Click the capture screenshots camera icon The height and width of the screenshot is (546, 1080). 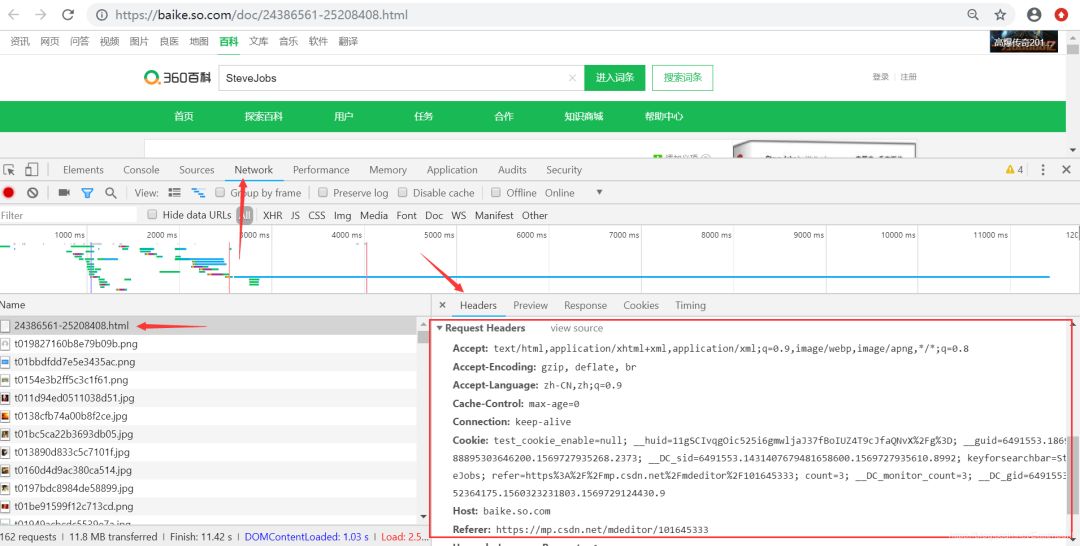[x=64, y=193]
